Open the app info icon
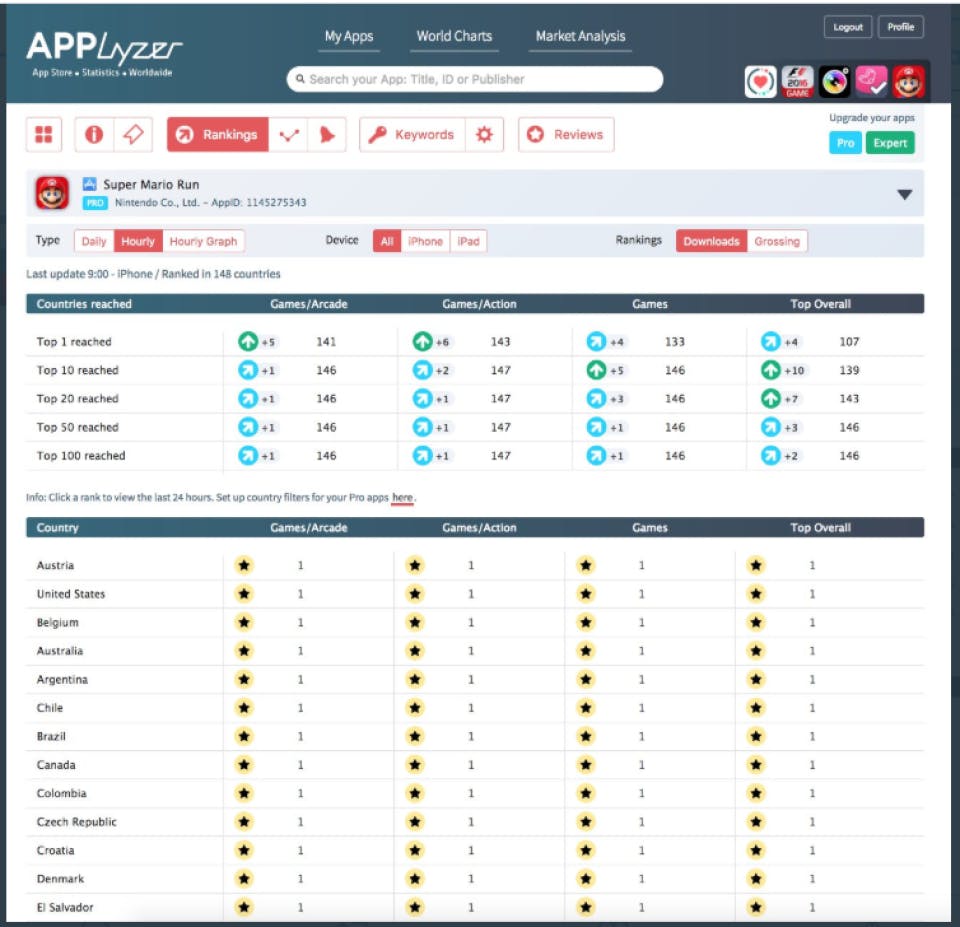This screenshot has height=927, width=960. (94, 134)
